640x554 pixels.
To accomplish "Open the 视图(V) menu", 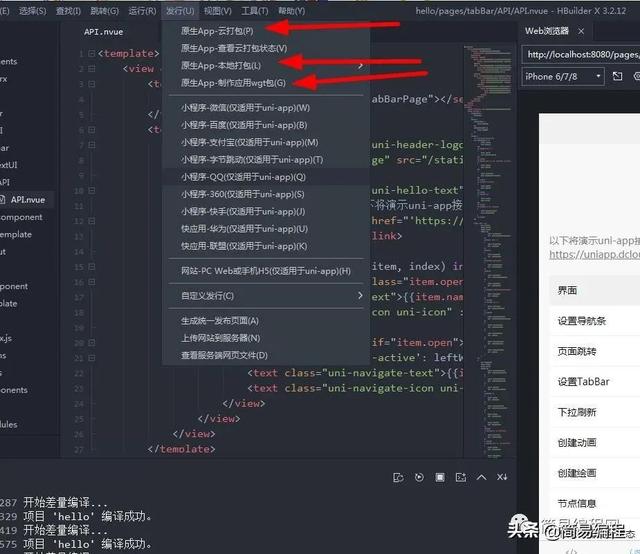I will (x=218, y=11).
